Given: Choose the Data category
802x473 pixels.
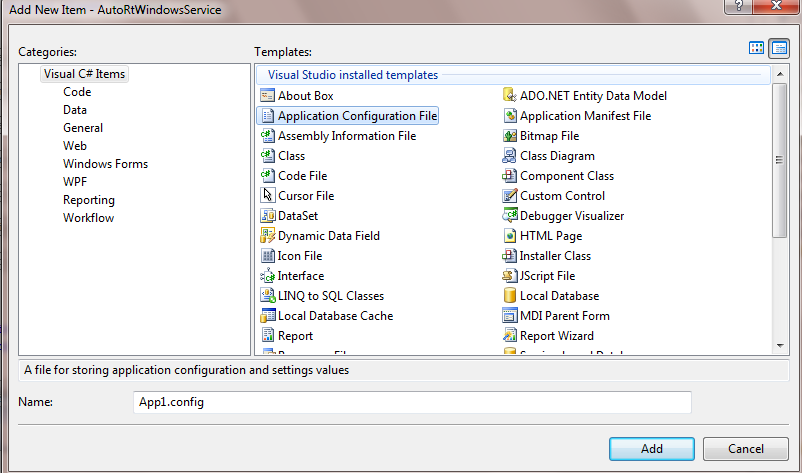Looking at the screenshot, I should point(75,110).
